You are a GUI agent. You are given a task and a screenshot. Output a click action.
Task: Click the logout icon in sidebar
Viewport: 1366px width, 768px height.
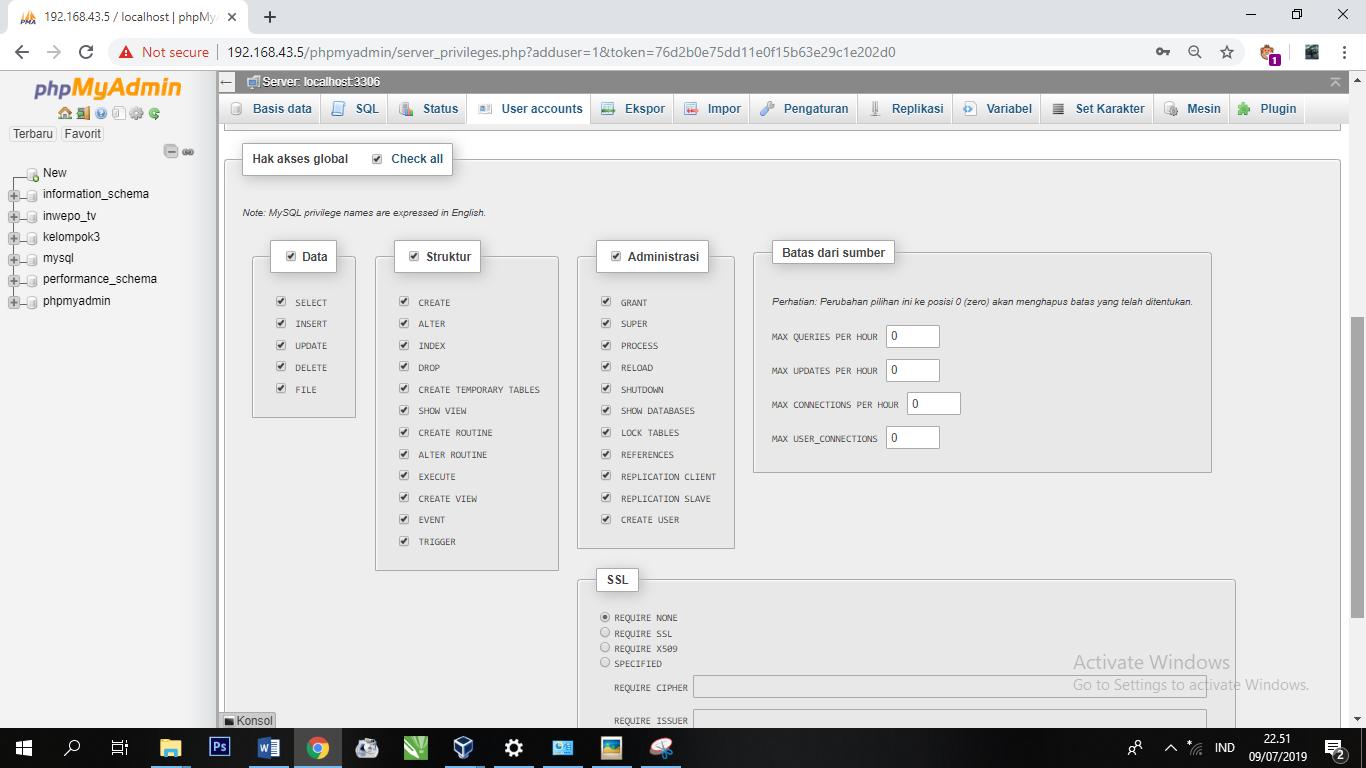(x=83, y=113)
